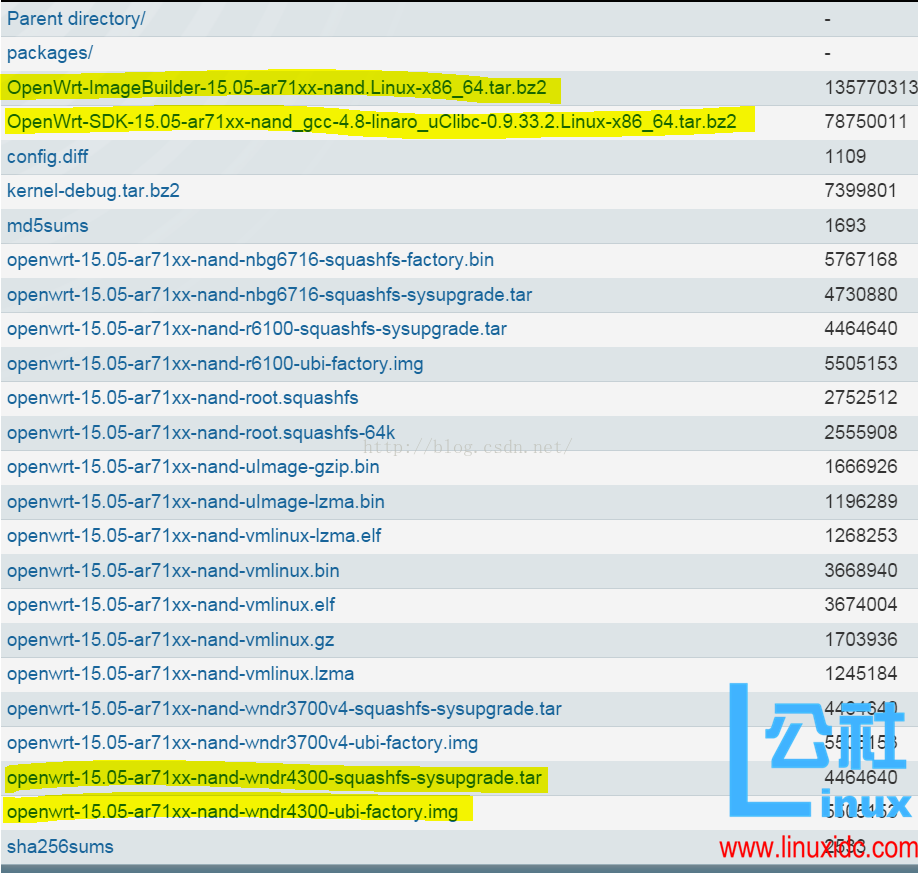Viewport: 918px width, 873px height.
Task: Click the file size 1245184
Action: (x=861, y=674)
